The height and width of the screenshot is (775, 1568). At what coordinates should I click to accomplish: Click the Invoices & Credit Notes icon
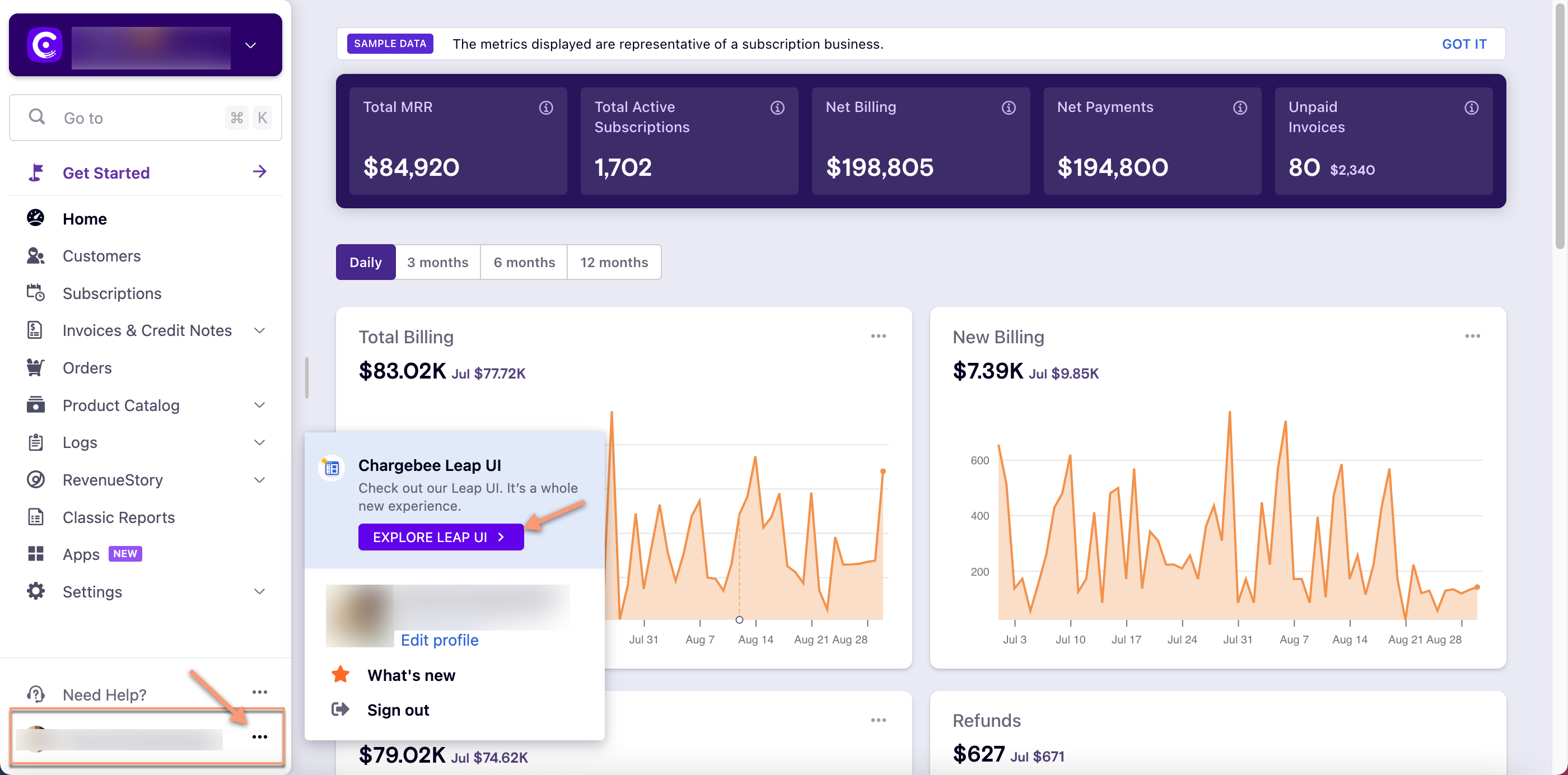pos(35,330)
